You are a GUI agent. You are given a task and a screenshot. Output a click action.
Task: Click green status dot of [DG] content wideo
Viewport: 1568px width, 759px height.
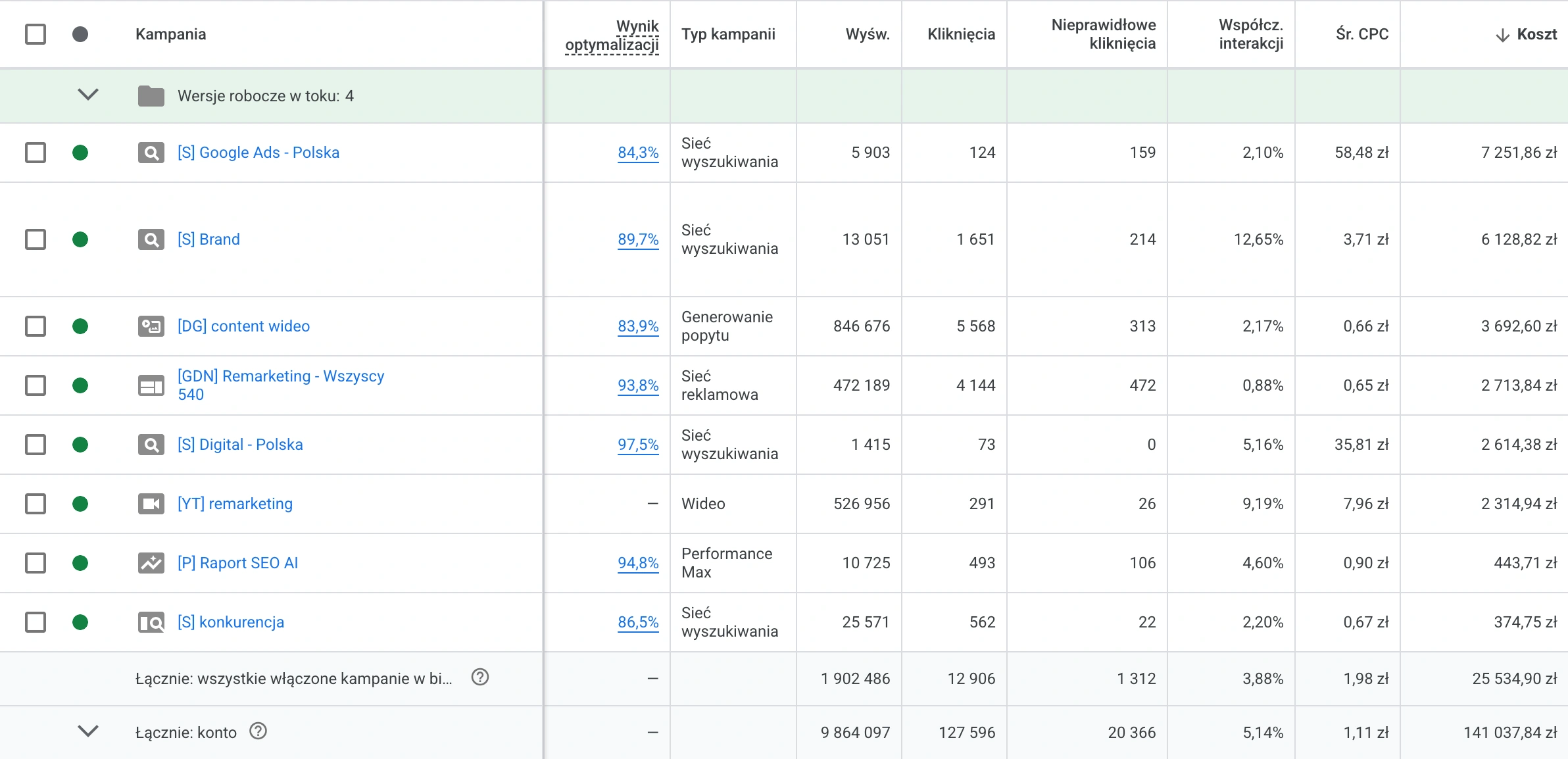click(80, 326)
